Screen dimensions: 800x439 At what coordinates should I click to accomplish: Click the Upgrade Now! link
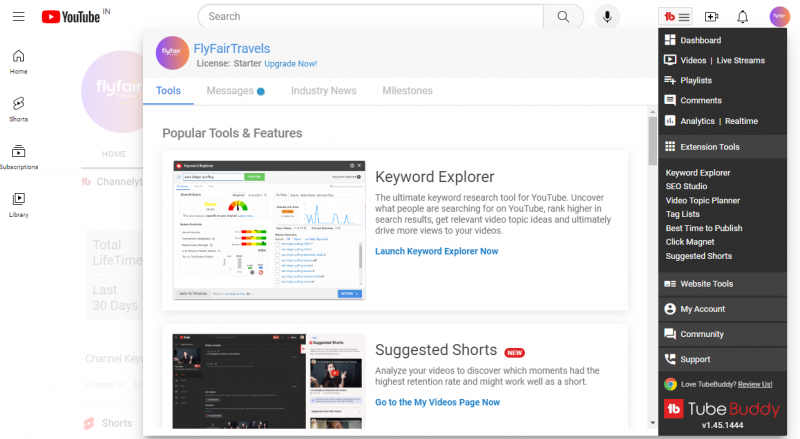pyautogui.click(x=290, y=63)
